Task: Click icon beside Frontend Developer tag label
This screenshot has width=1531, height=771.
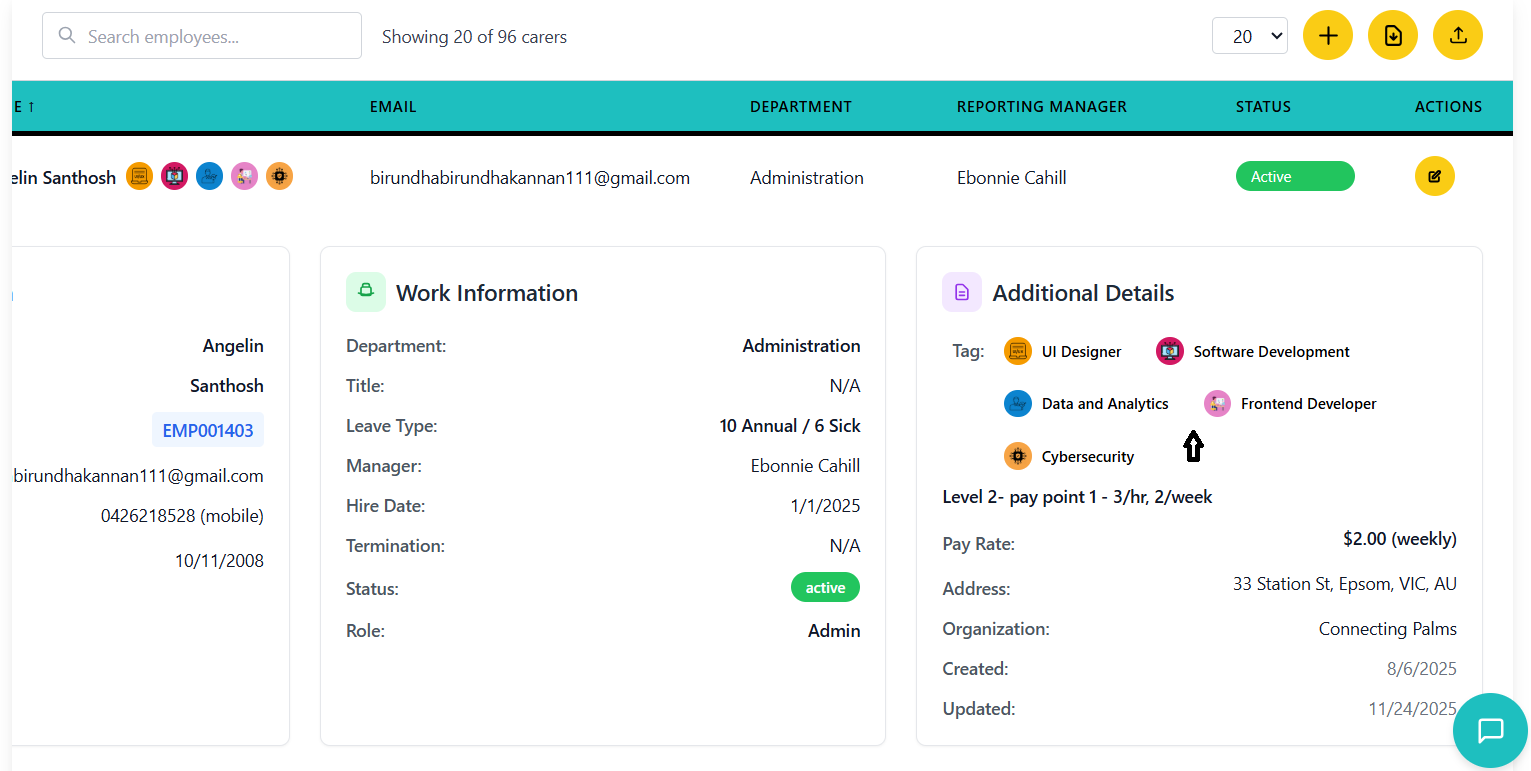Action: pyautogui.click(x=1217, y=404)
